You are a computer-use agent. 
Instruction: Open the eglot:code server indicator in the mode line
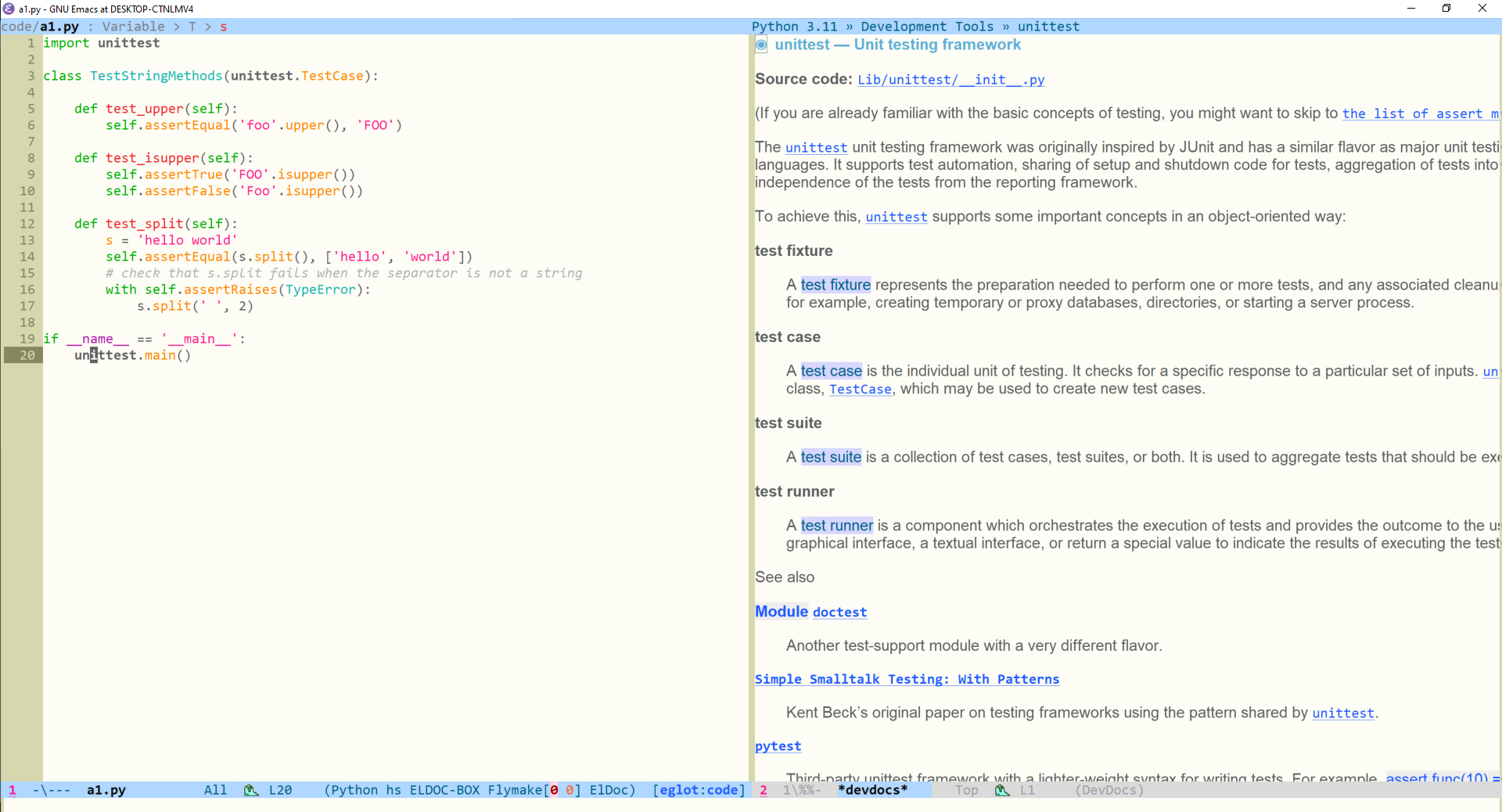coord(699,791)
